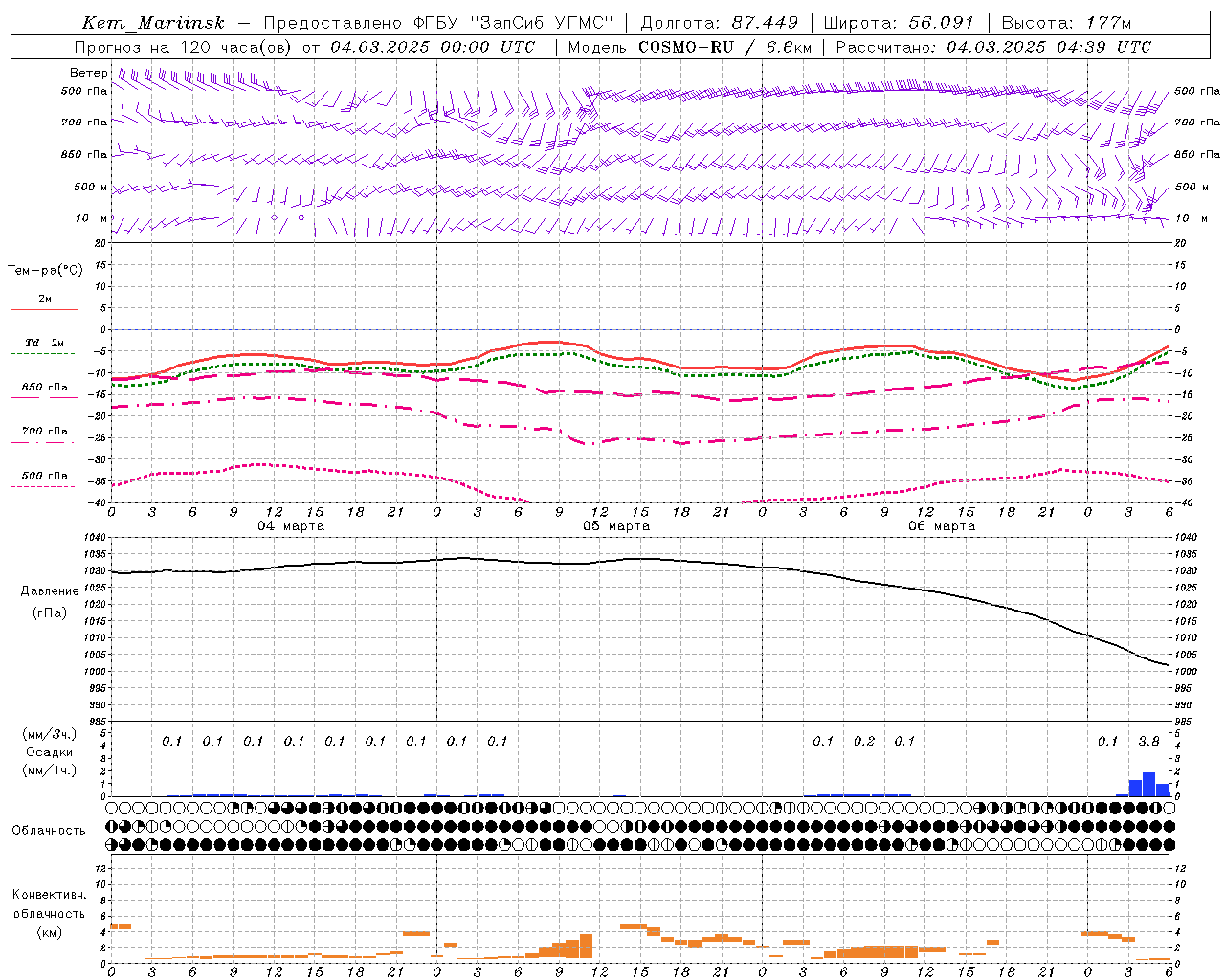Click the Рассчитано: 04.03.2025 04:39 UTC text
The image size is (1225, 980).
[993, 47]
